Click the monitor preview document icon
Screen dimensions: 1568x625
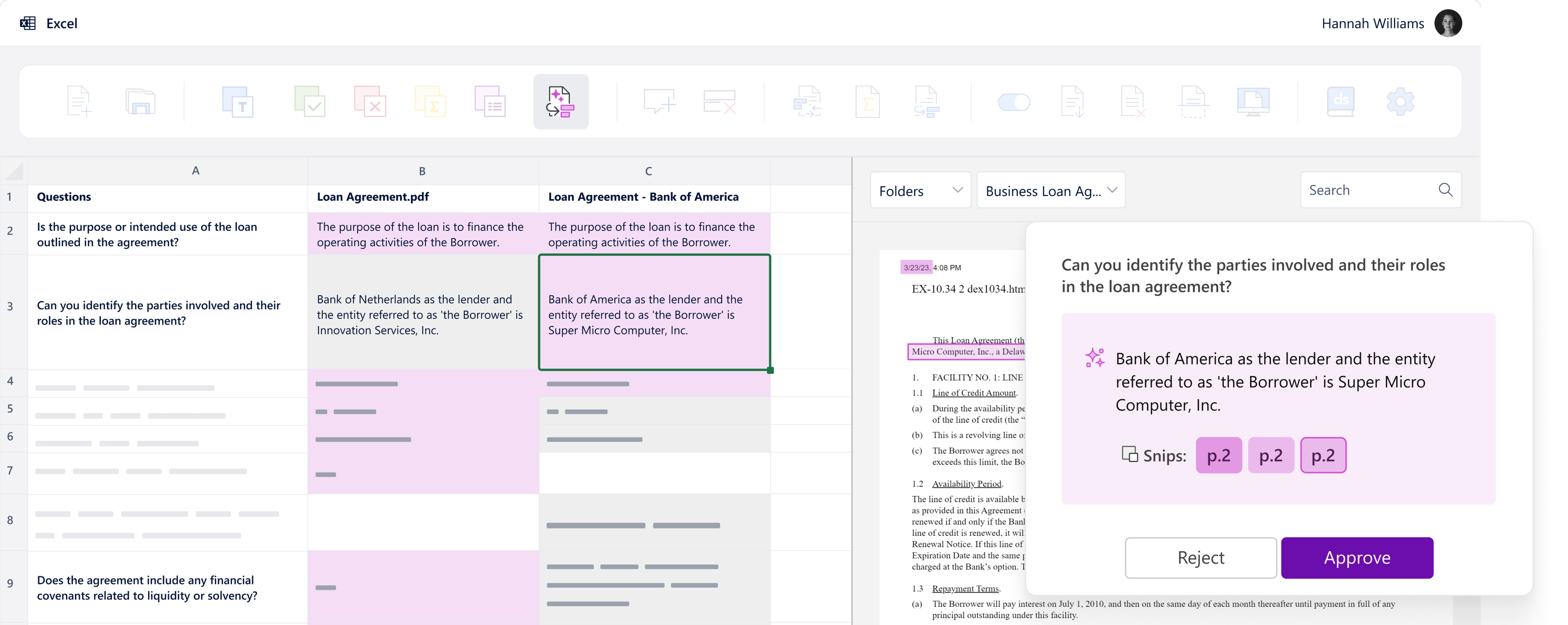click(x=1253, y=101)
